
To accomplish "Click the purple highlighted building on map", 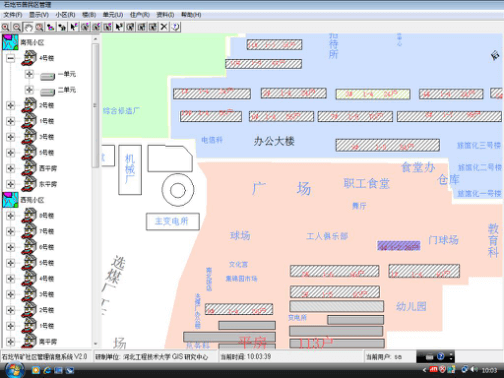I will pyautogui.click(x=398, y=246).
